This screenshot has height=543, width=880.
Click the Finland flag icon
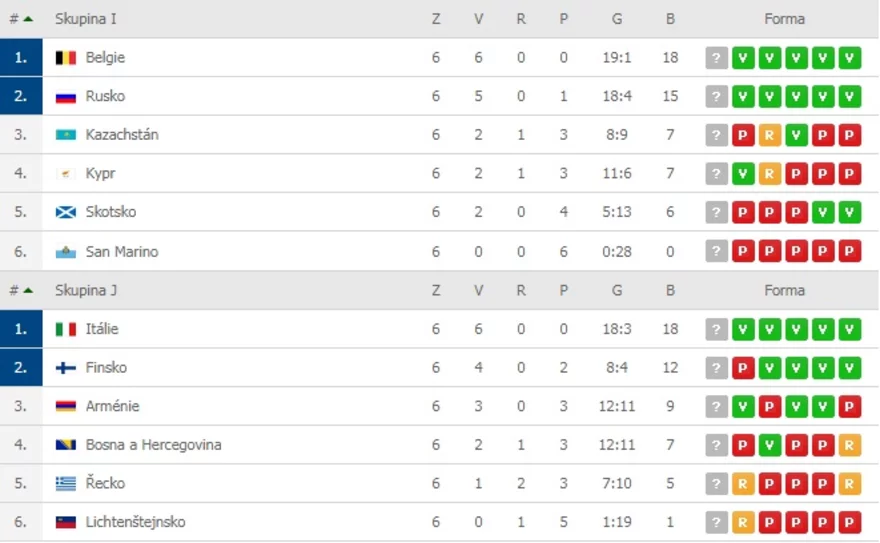pyautogui.click(x=66, y=368)
